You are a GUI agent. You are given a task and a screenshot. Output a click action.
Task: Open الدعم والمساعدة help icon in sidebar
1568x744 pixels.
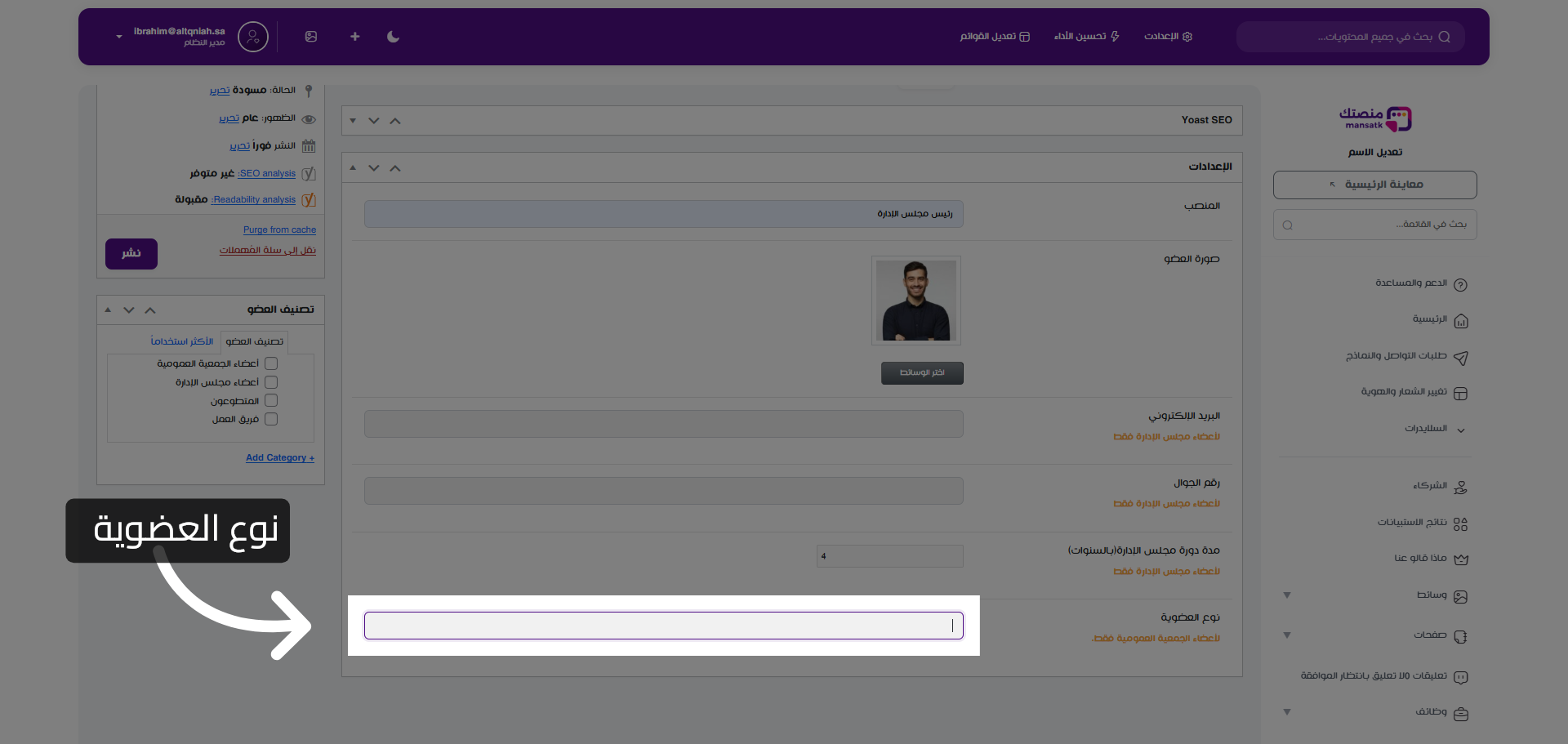1460,285
